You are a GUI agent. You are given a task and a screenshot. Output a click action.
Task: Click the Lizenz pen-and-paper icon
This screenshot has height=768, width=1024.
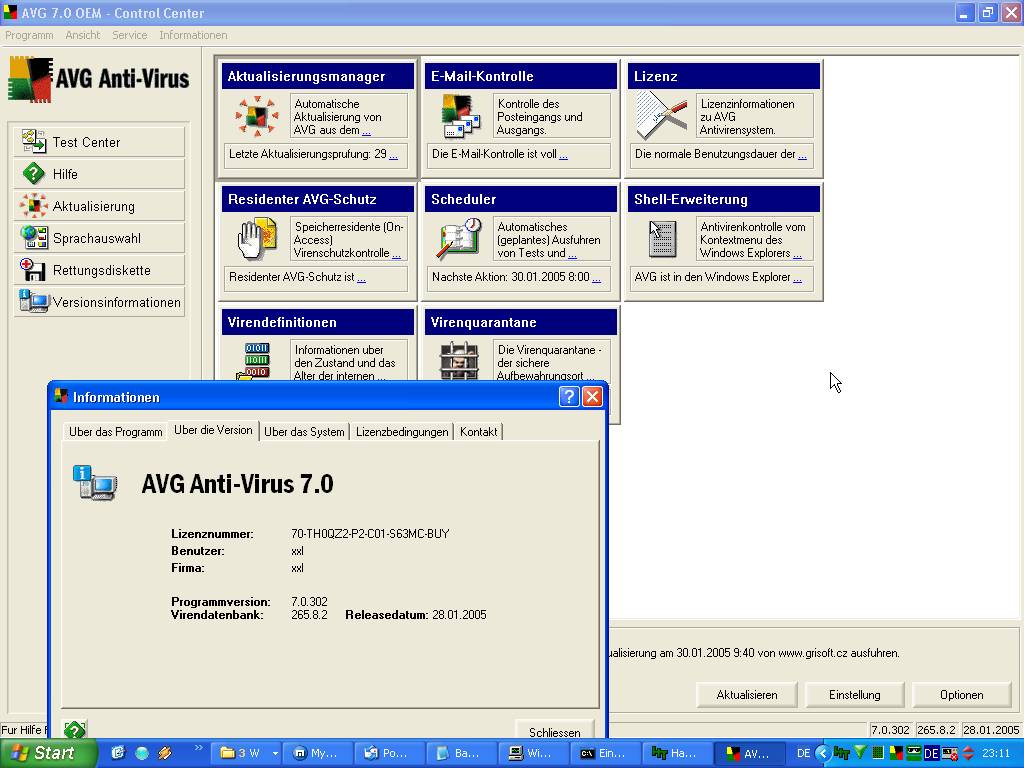(x=661, y=116)
